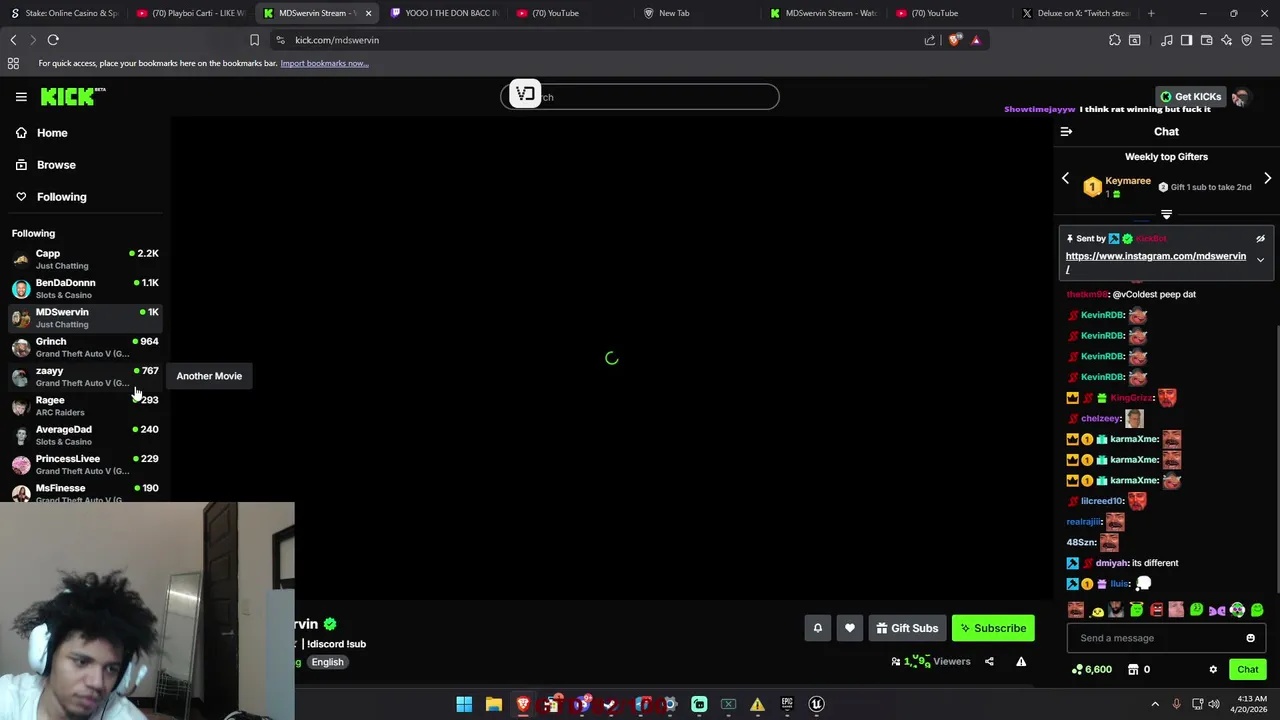Open Grinch's channel in Following list
The width and height of the screenshot is (1280, 720).
coord(85,347)
